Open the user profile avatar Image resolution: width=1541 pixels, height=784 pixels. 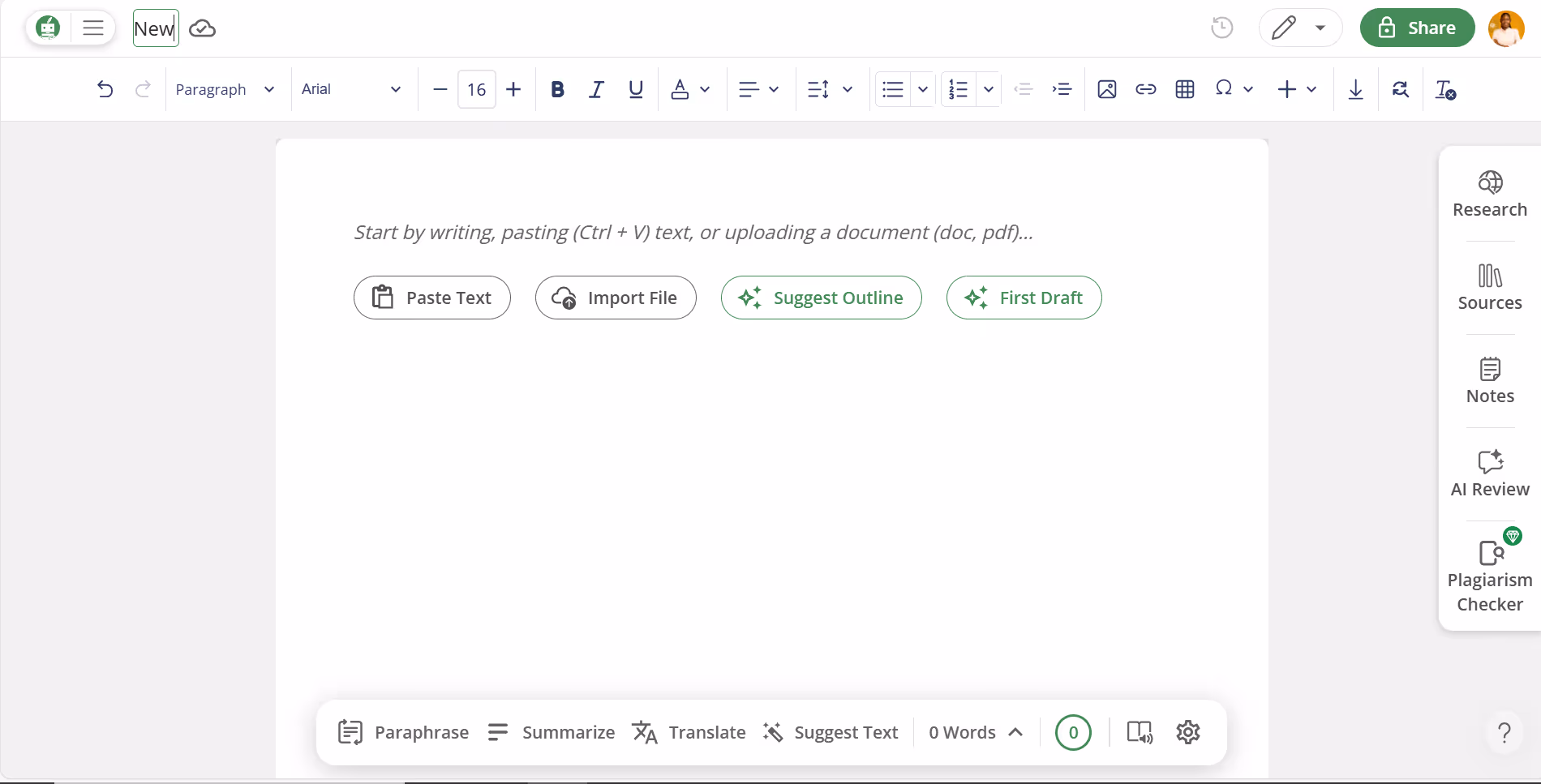point(1506,28)
